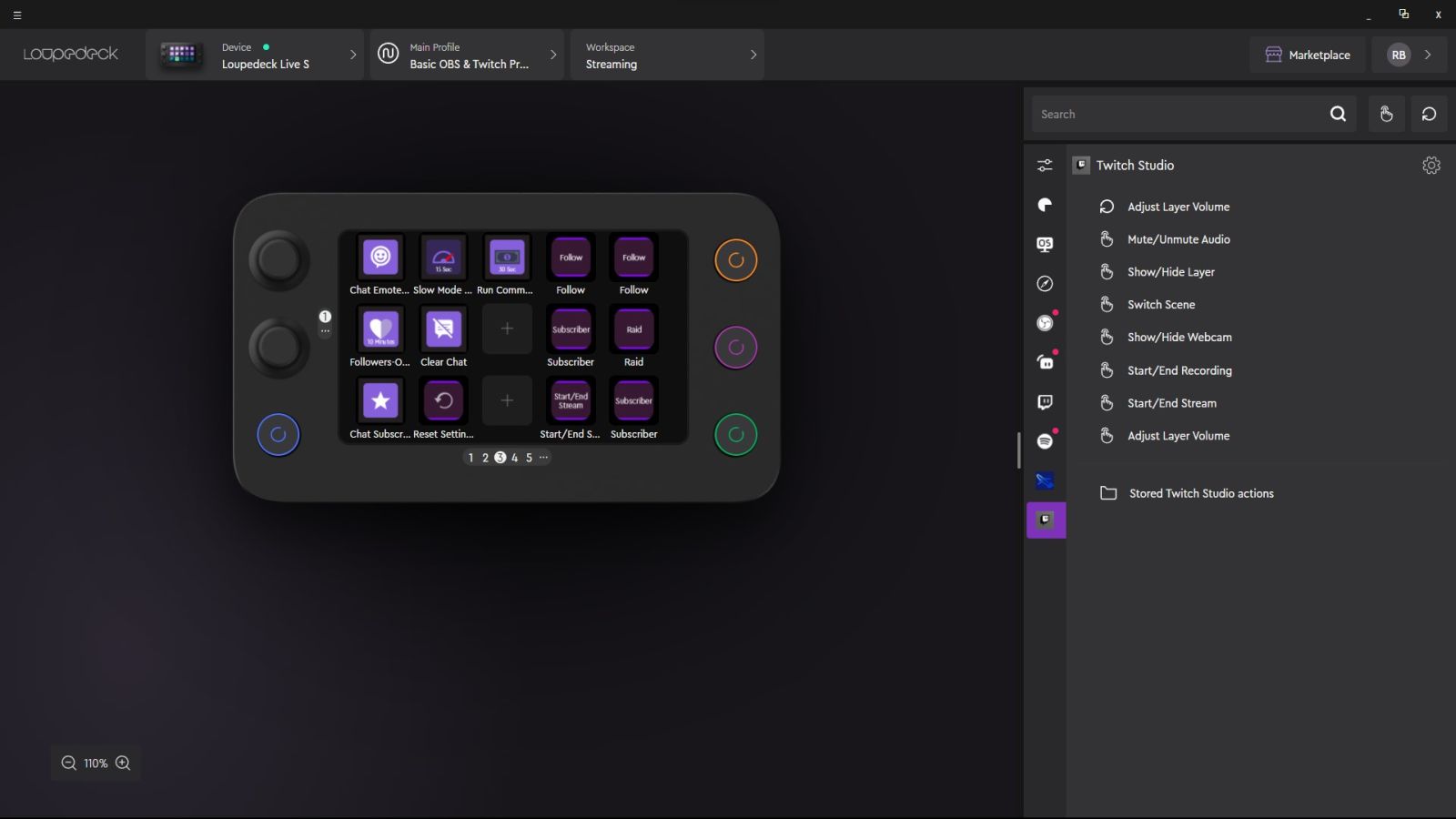The image size is (1456, 819).
Task: Open the sliders adjustments plugin in sidebar
Action: point(1045,166)
